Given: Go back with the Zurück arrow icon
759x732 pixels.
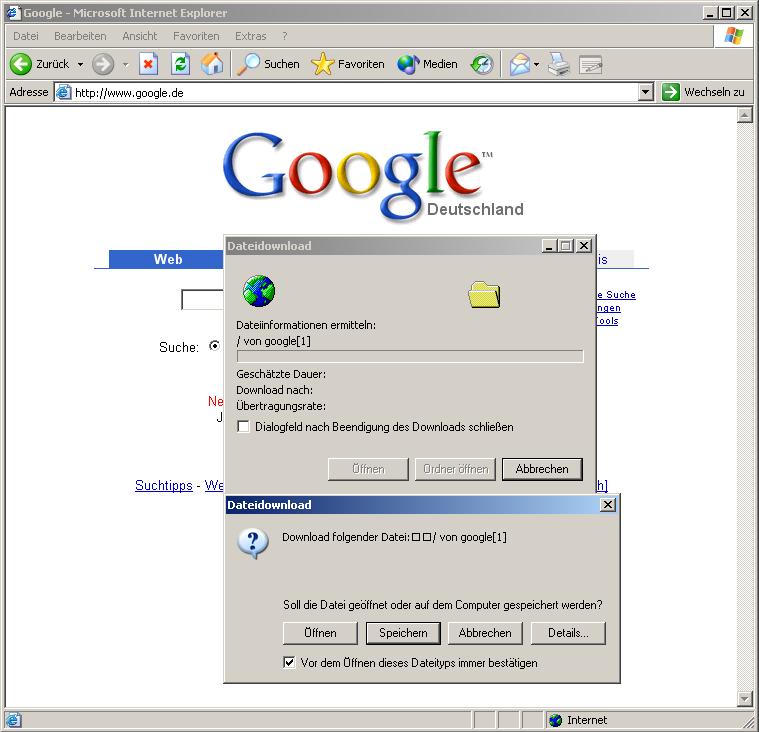Looking at the screenshot, I should point(21,64).
